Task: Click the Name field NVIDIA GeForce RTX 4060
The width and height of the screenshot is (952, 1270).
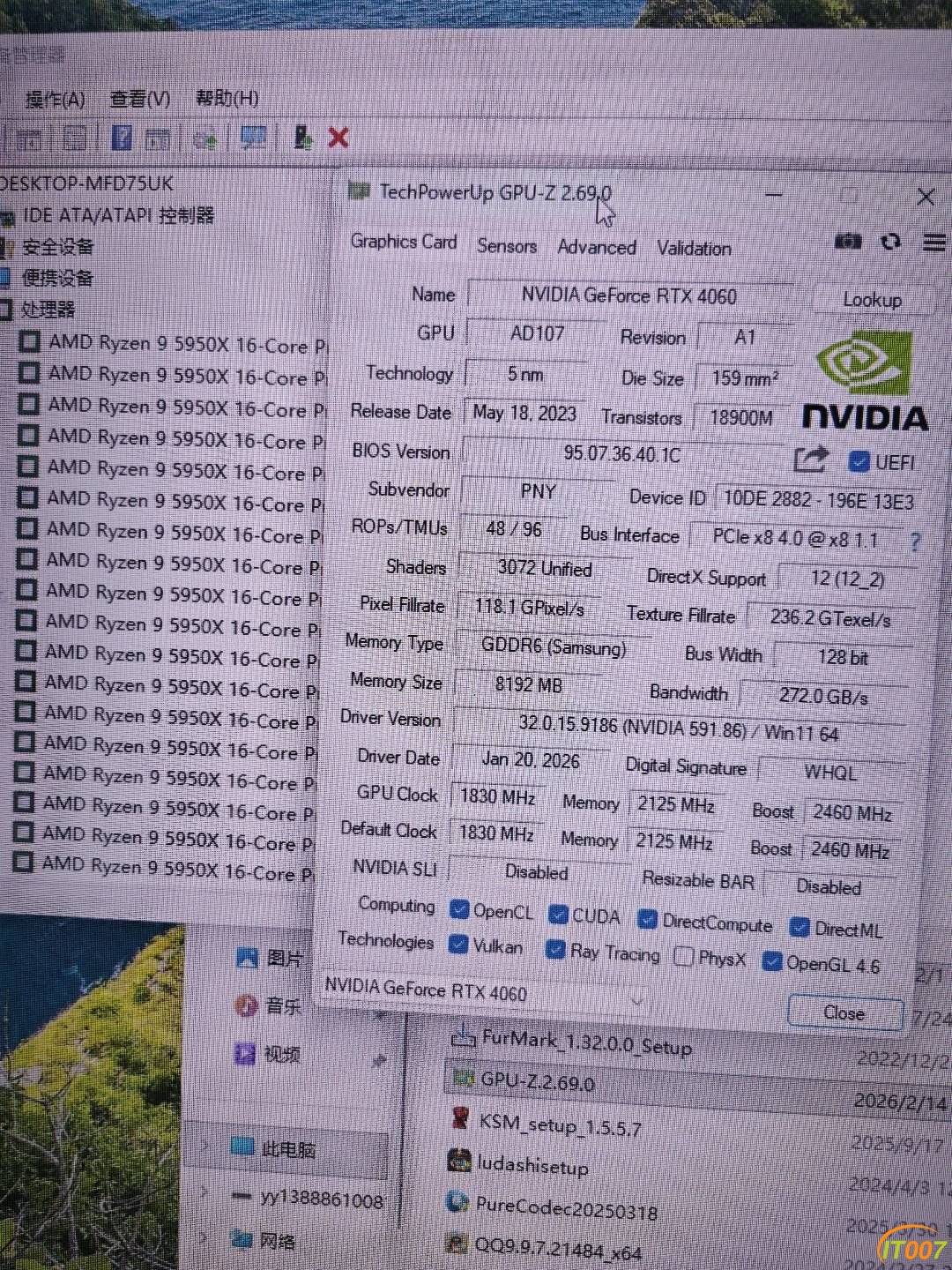Action: click(x=629, y=296)
